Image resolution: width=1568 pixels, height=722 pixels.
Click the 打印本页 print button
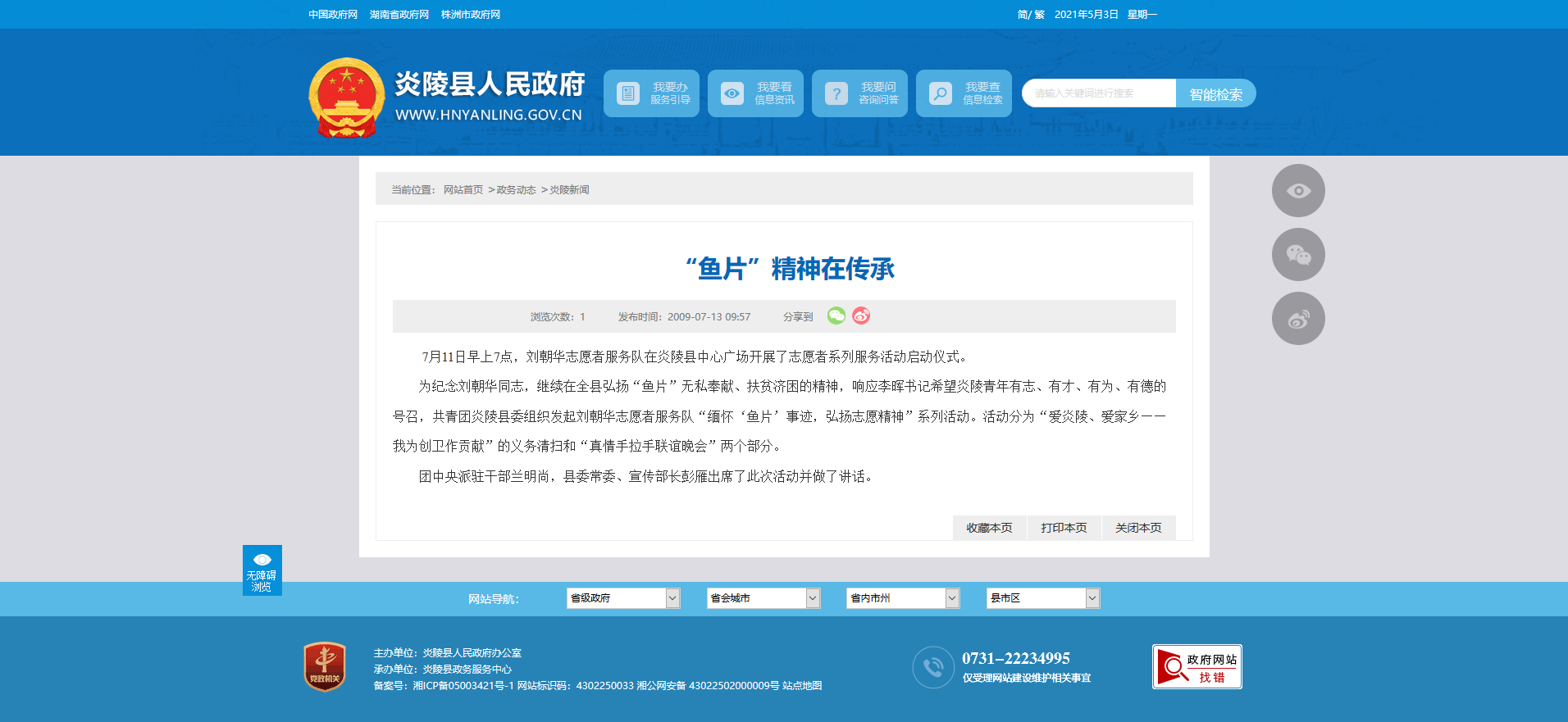[x=1064, y=528]
